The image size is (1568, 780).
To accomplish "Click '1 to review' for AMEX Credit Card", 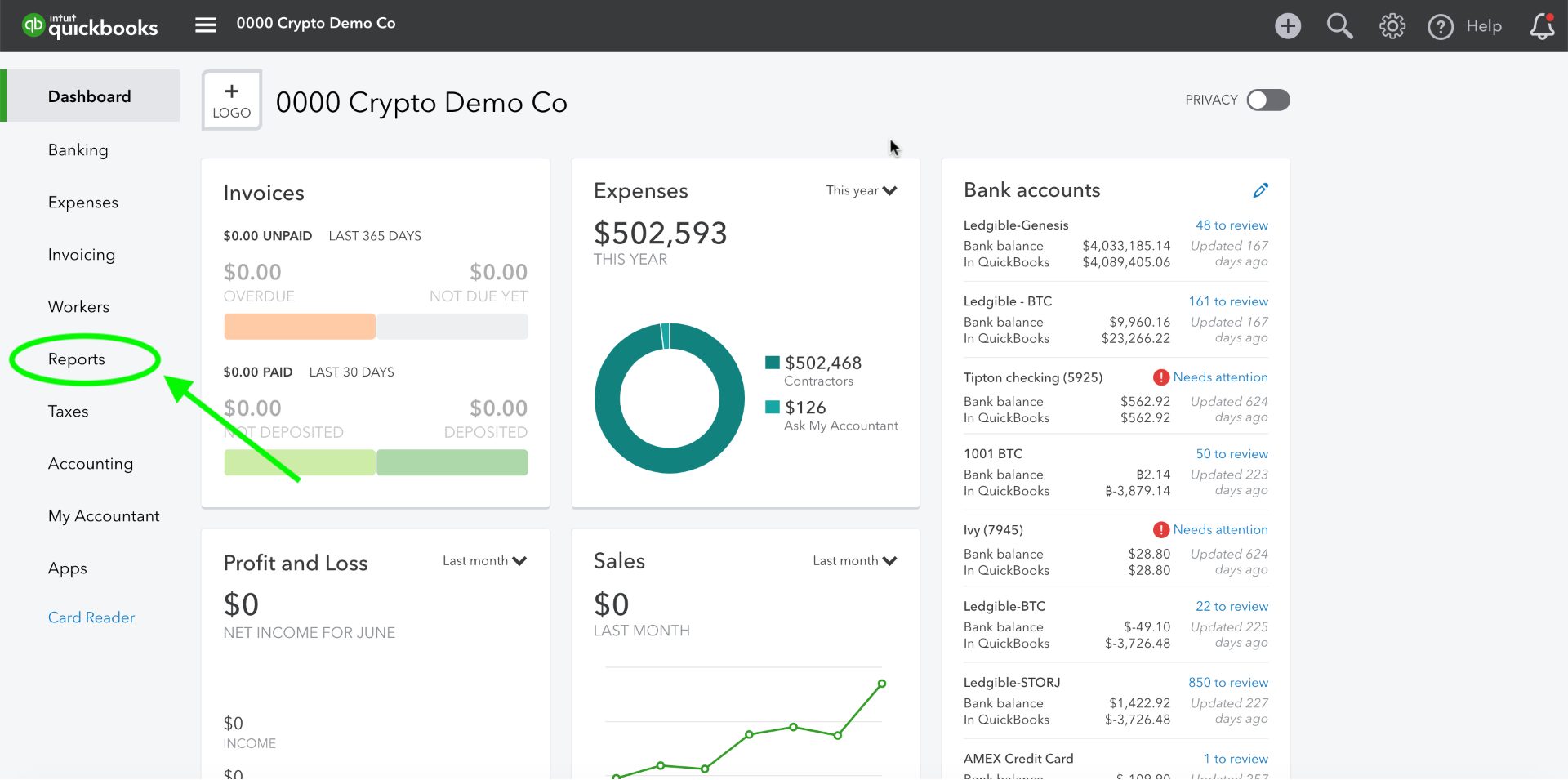I will (1236, 759).
